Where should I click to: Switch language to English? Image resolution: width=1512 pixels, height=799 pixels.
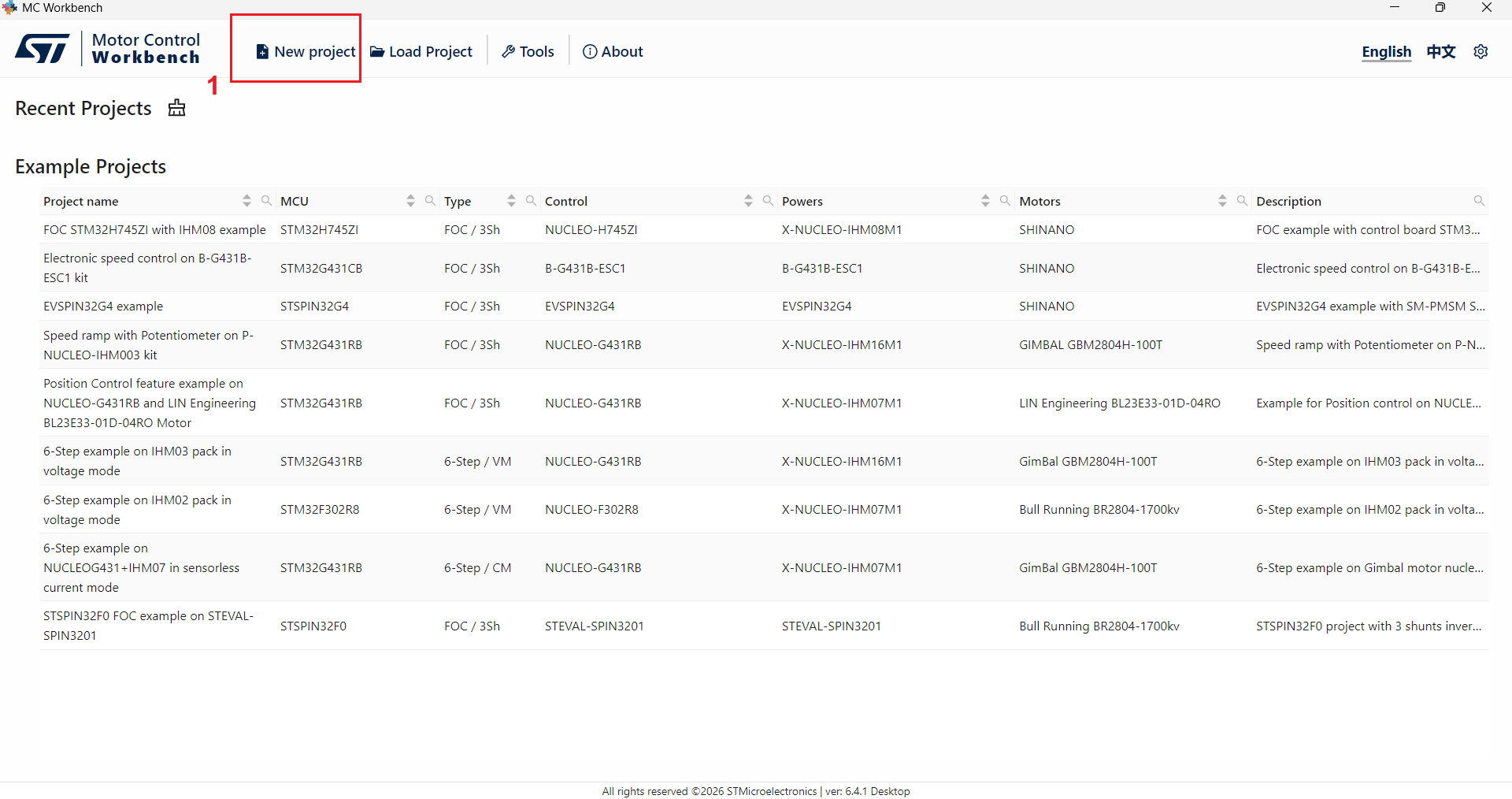tap(1386, 52)
